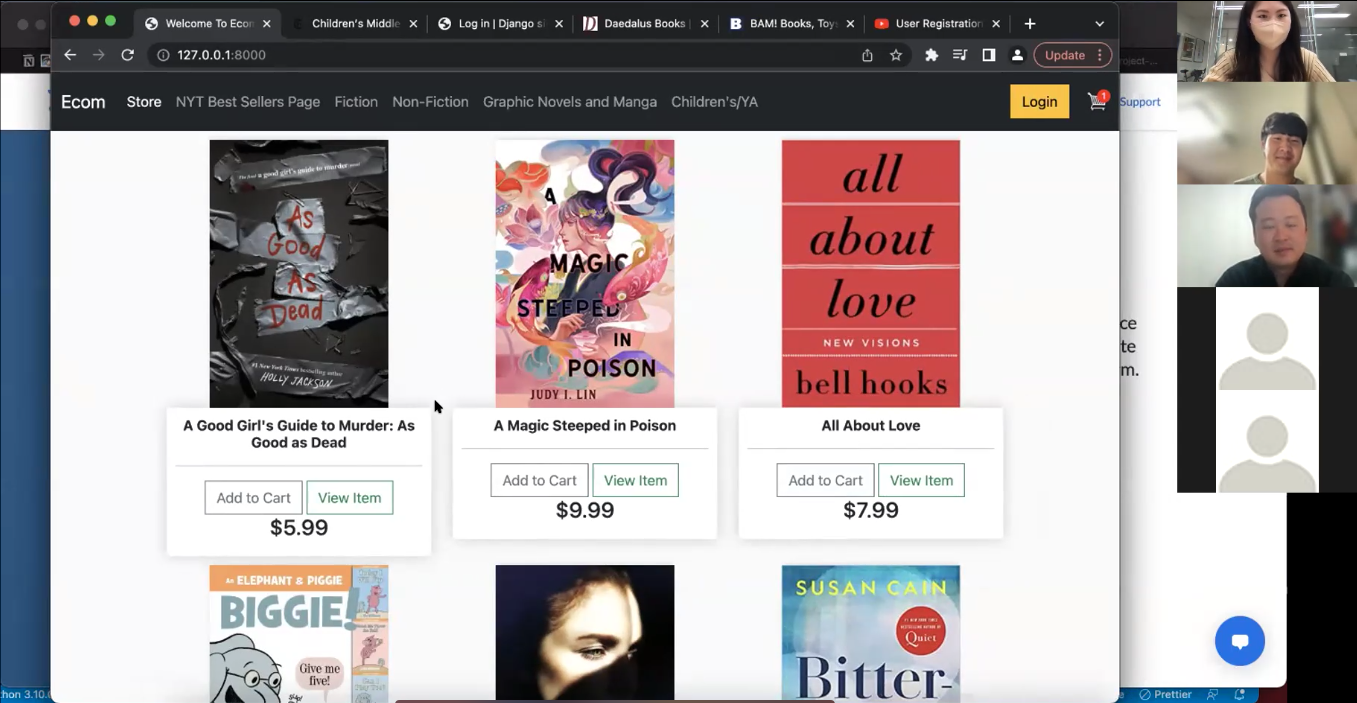1357x703 pixels.
Task: Close the Welcome To Ecom tab
Action: [x=267, y=23]
